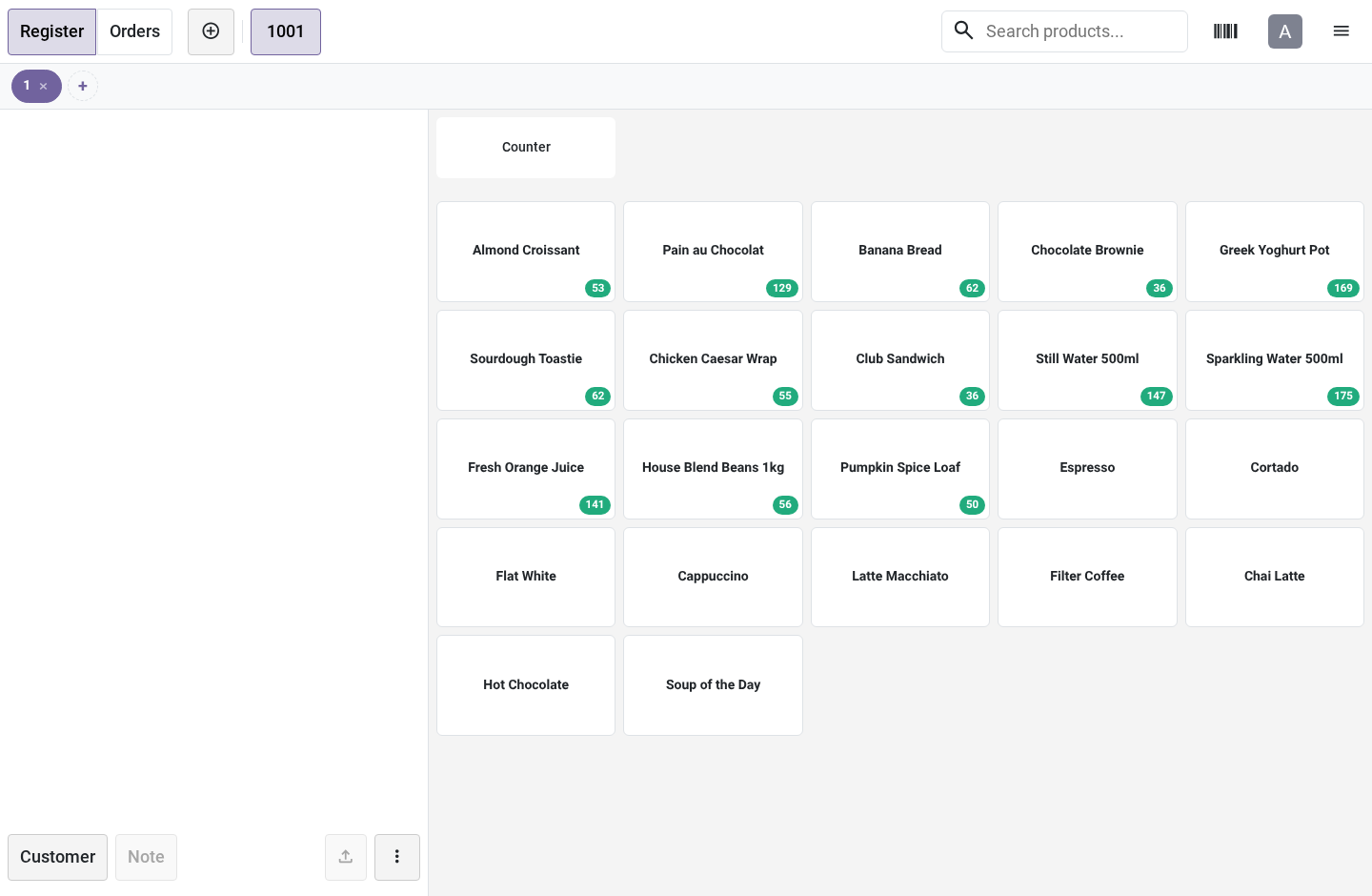Add Soup of the Day to the order

click(x=713, y=685)
